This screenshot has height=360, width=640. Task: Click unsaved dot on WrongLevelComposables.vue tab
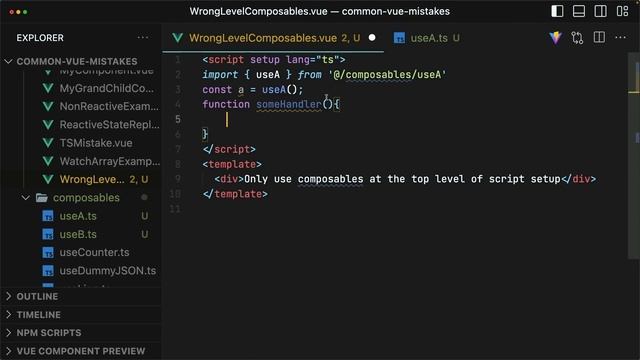pos(372,38)
